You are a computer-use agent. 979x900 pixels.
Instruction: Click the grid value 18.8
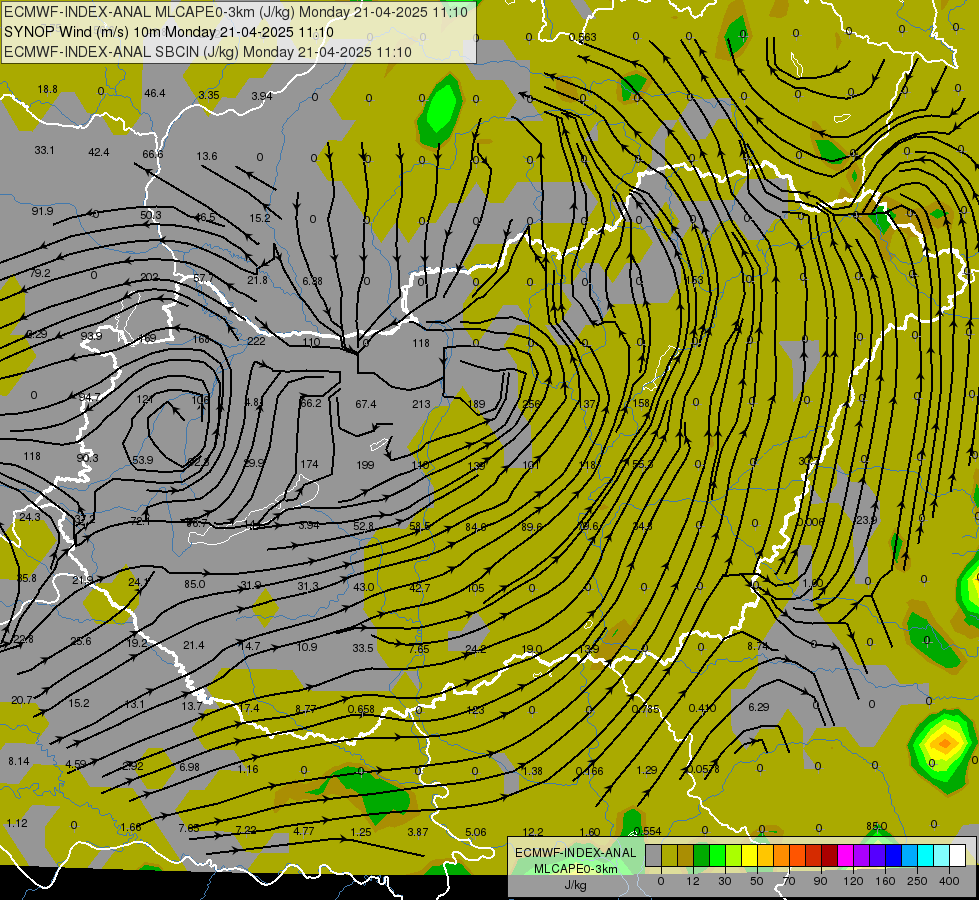[47, 89]
